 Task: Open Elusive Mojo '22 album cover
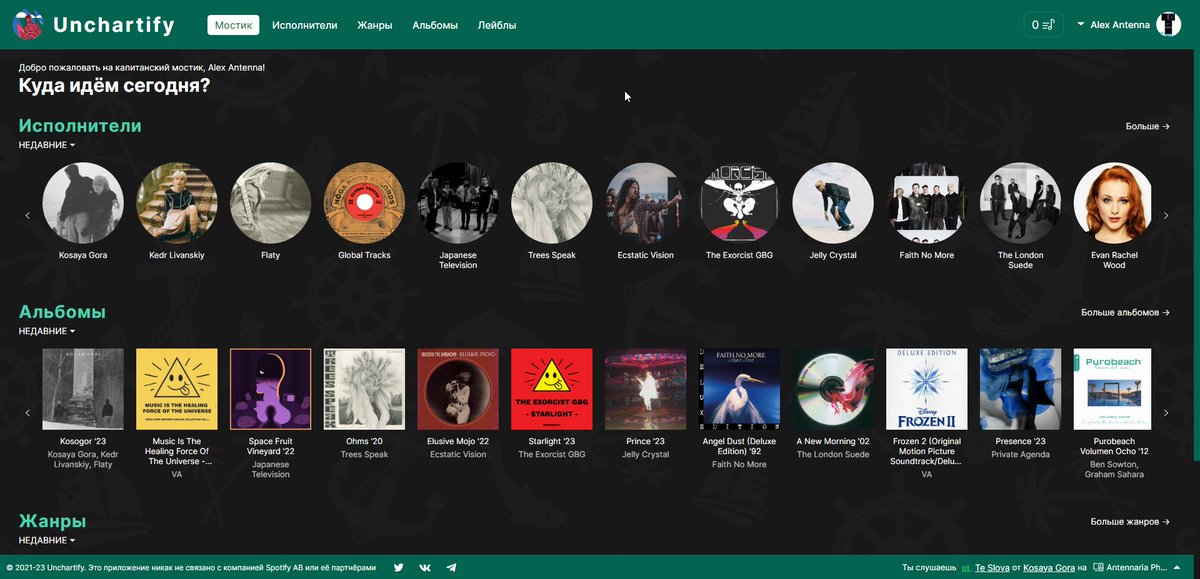[458, 389]
